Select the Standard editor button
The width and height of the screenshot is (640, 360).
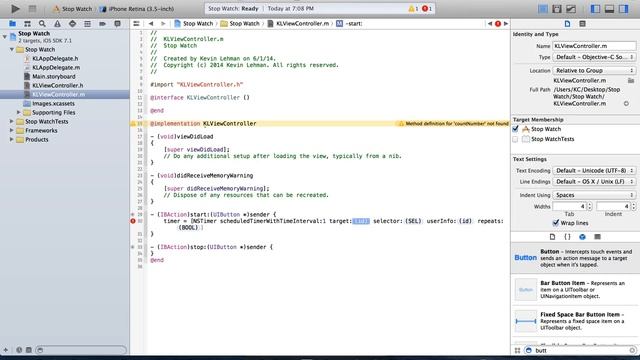pos(543,9)
